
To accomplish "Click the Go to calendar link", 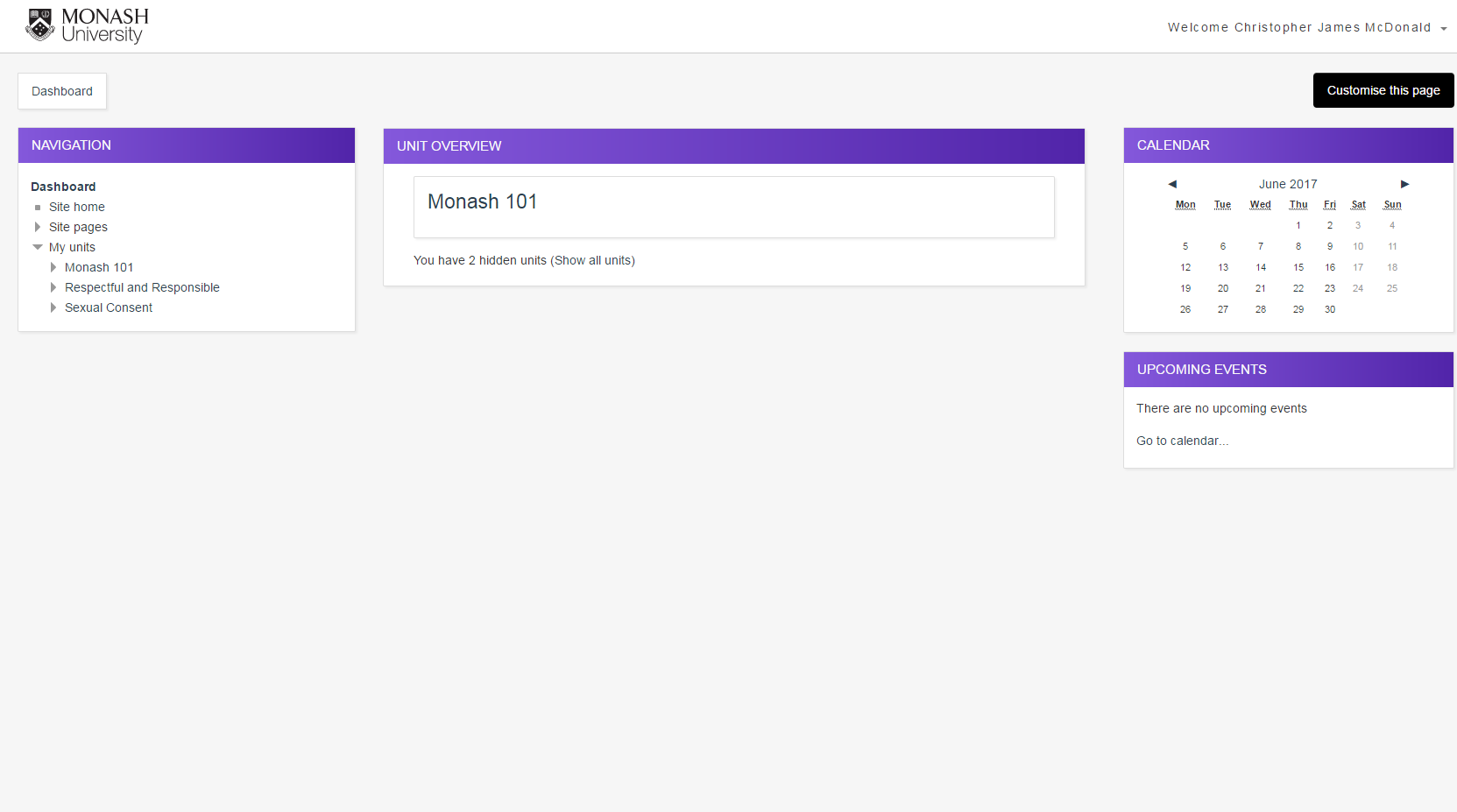I will [x=1182, y=441].
